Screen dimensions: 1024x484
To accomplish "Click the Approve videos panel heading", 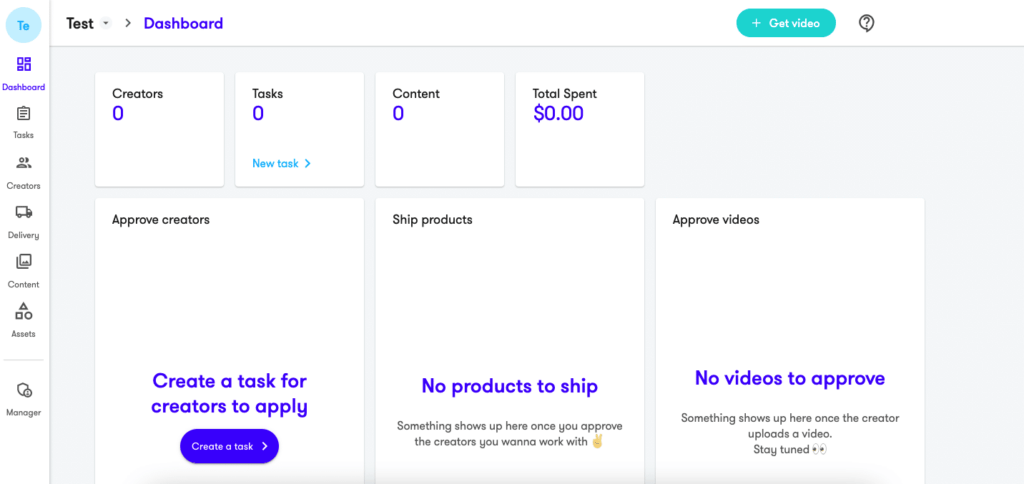I will click(716, 219).
